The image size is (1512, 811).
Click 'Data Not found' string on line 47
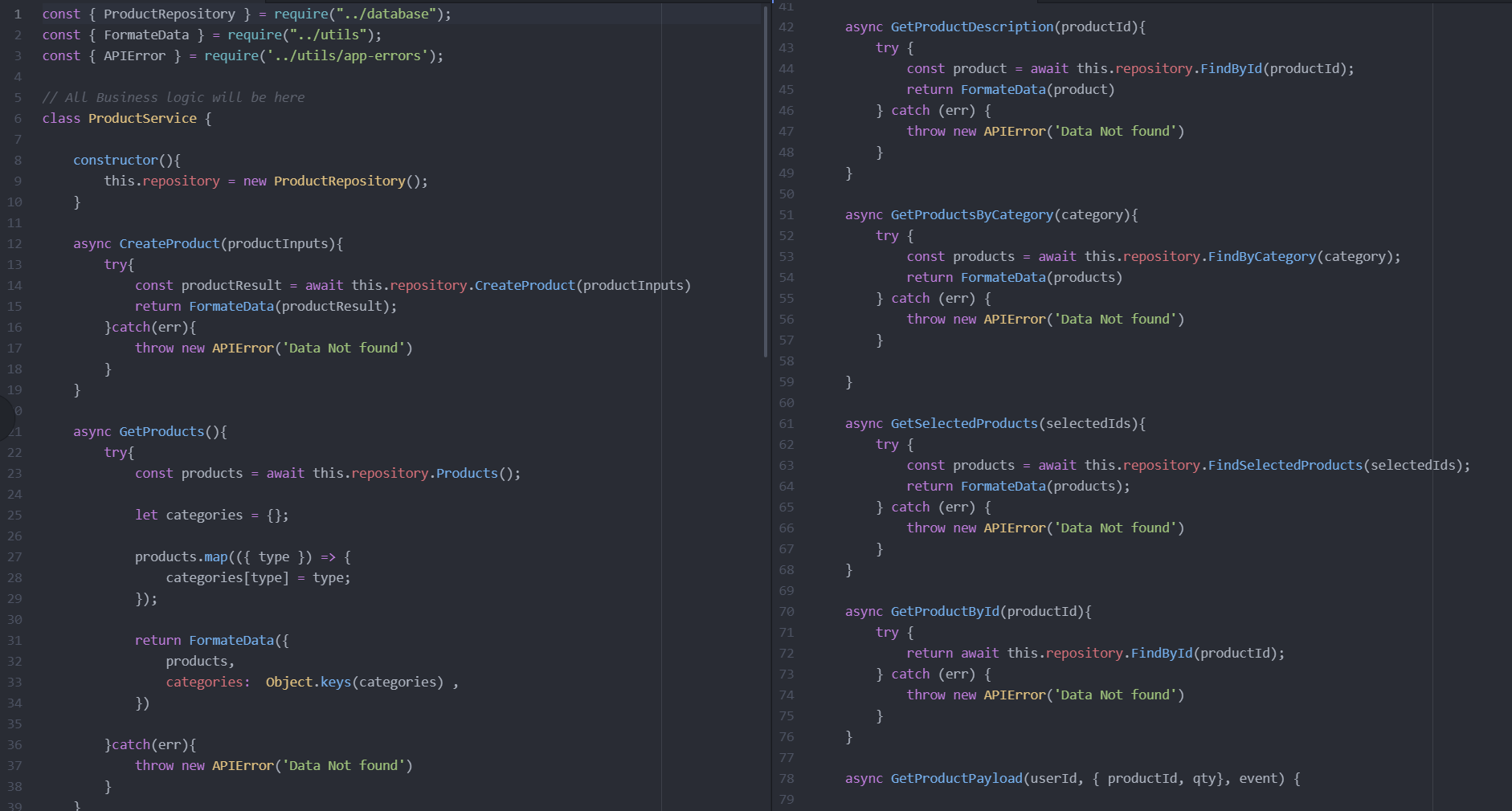coord(1115,131)
